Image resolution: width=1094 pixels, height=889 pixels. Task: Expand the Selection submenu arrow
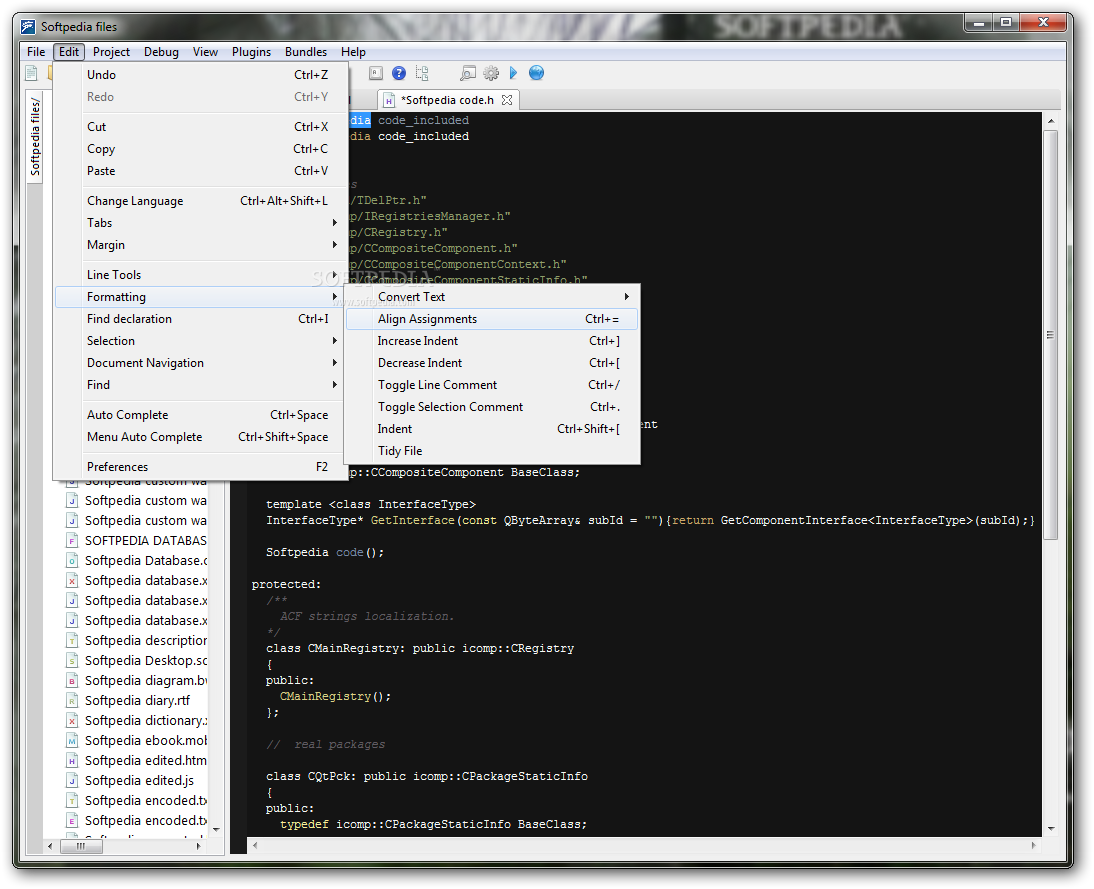(x=335, y=341)
